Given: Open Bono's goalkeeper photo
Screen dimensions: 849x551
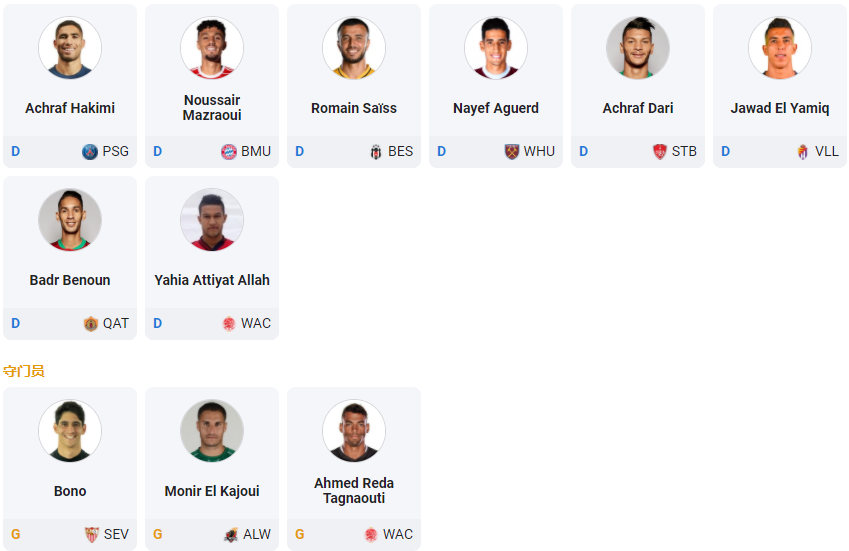Looking at the screenshot, I should (x=70, y=431).
